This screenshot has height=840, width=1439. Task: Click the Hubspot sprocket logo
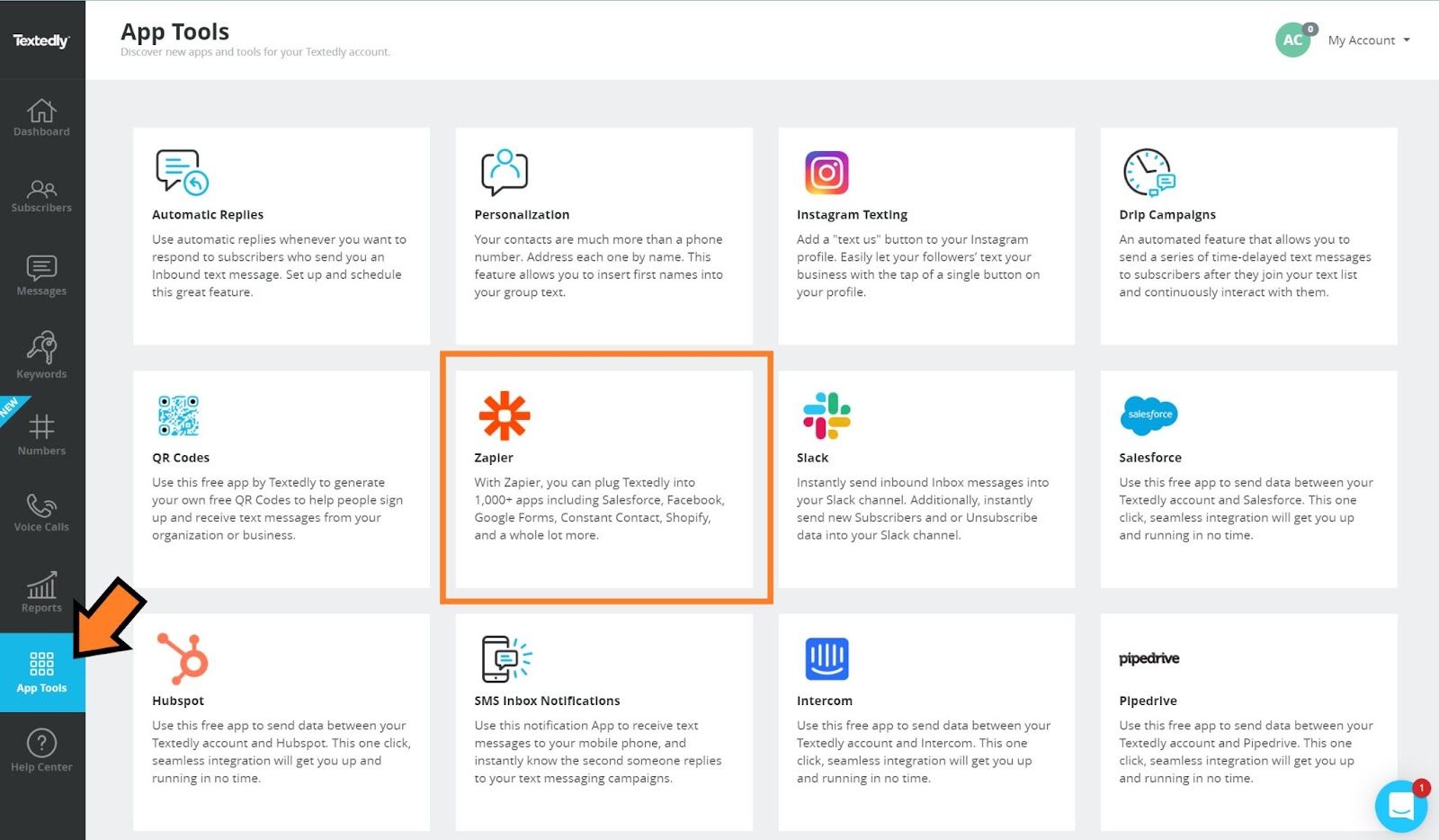[183, 658]
